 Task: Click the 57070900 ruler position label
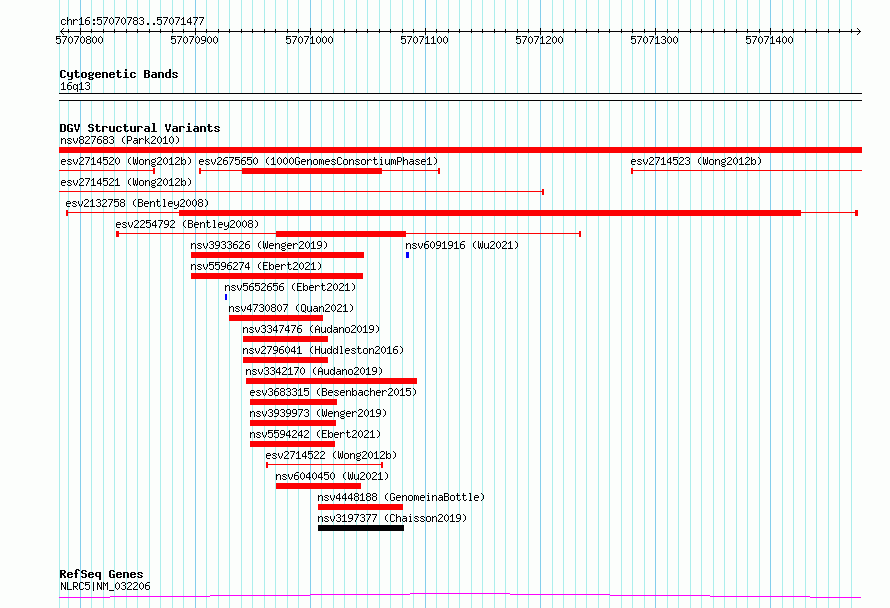click(x=194, y=40)
